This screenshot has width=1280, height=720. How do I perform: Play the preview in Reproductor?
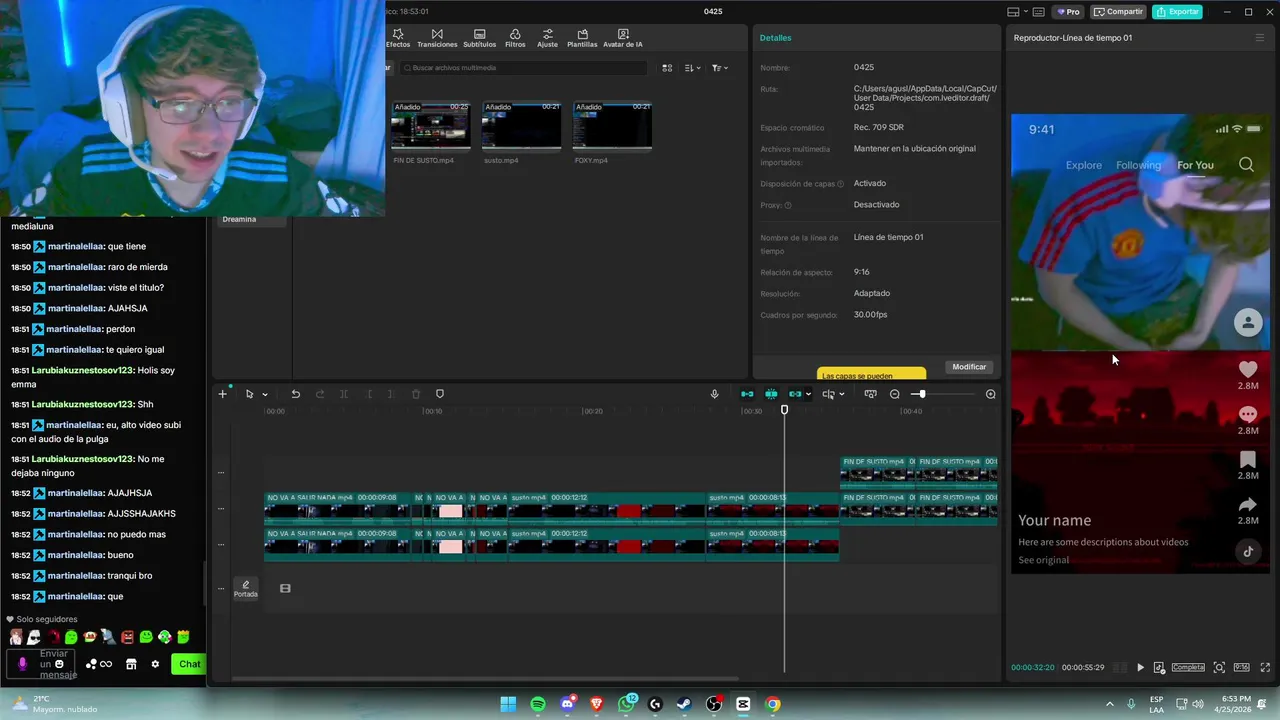coord(1140,667)
